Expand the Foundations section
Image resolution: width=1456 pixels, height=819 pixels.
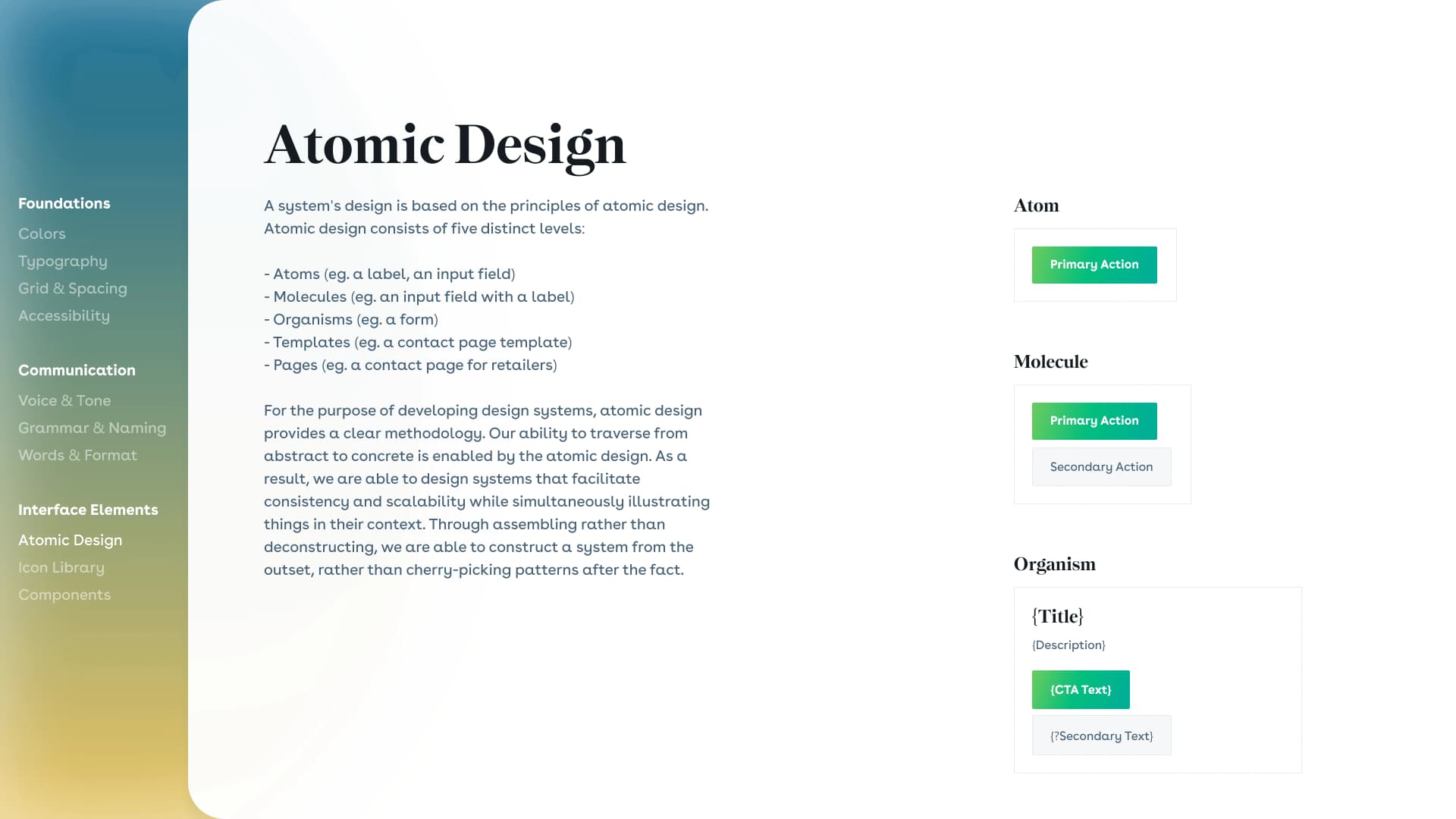pyautogui.click(x=64, y=203)
